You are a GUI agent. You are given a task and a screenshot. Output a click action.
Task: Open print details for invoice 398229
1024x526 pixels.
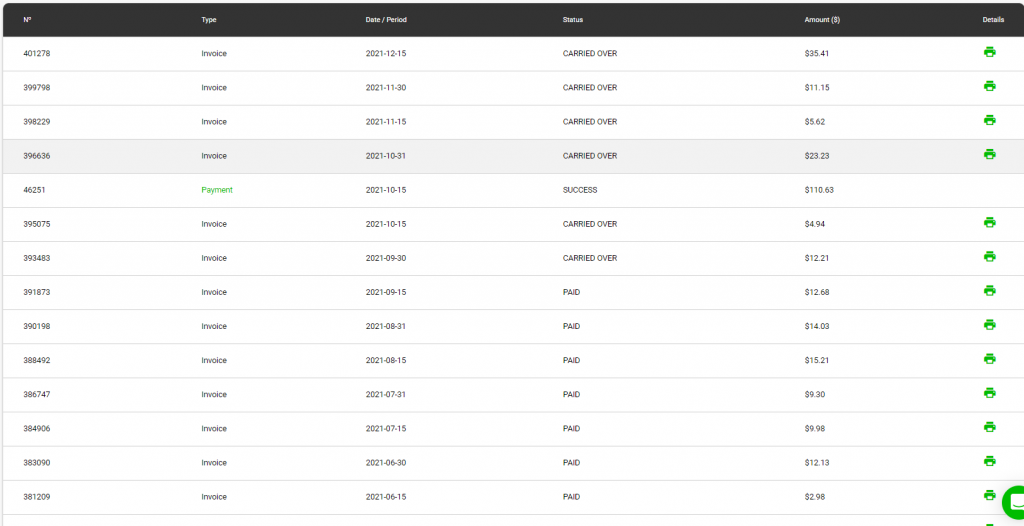tap(989, 120)
